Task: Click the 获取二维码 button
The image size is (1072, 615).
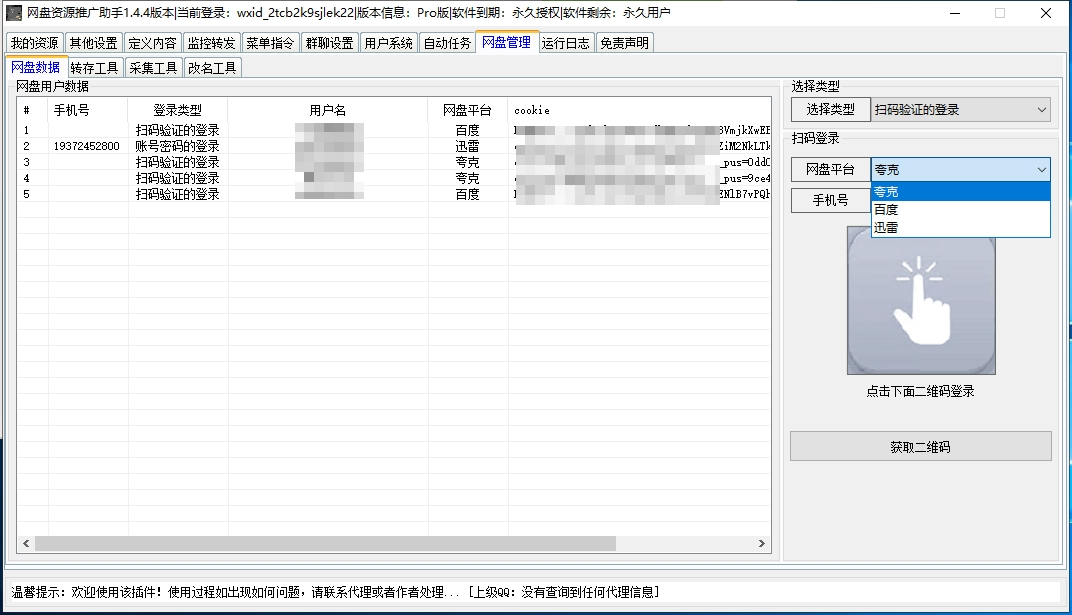Action: tap(920, 446)
